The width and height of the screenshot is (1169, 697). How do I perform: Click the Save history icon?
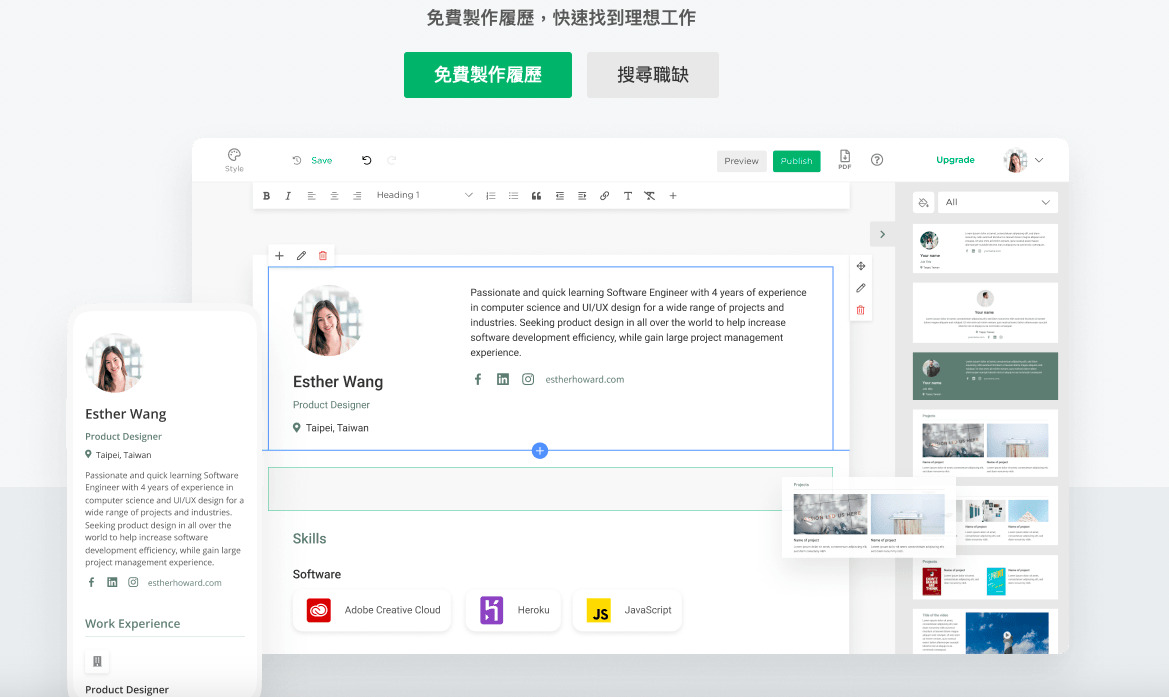point(297,160)
